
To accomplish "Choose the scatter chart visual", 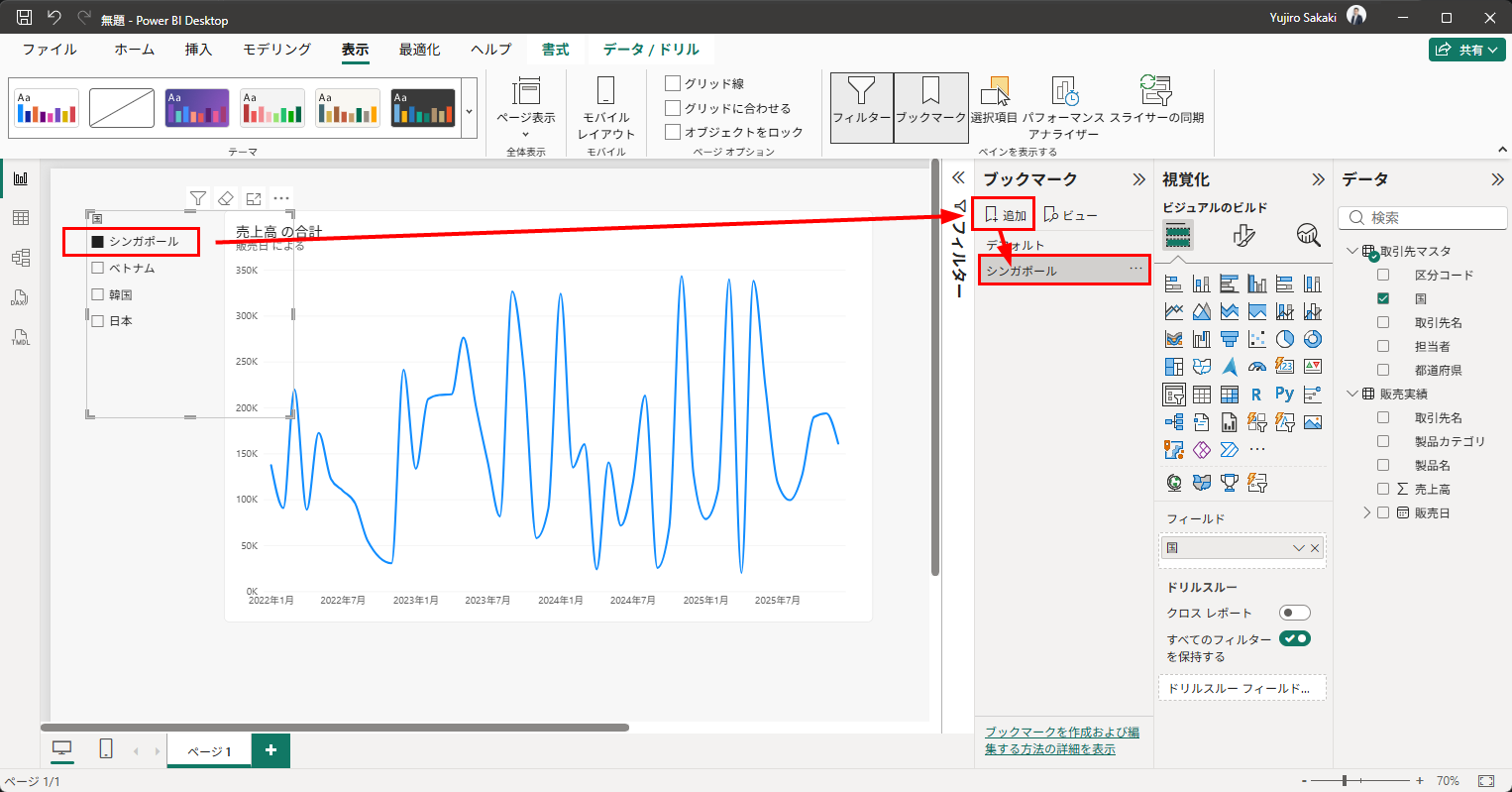I will point(1257,339).
